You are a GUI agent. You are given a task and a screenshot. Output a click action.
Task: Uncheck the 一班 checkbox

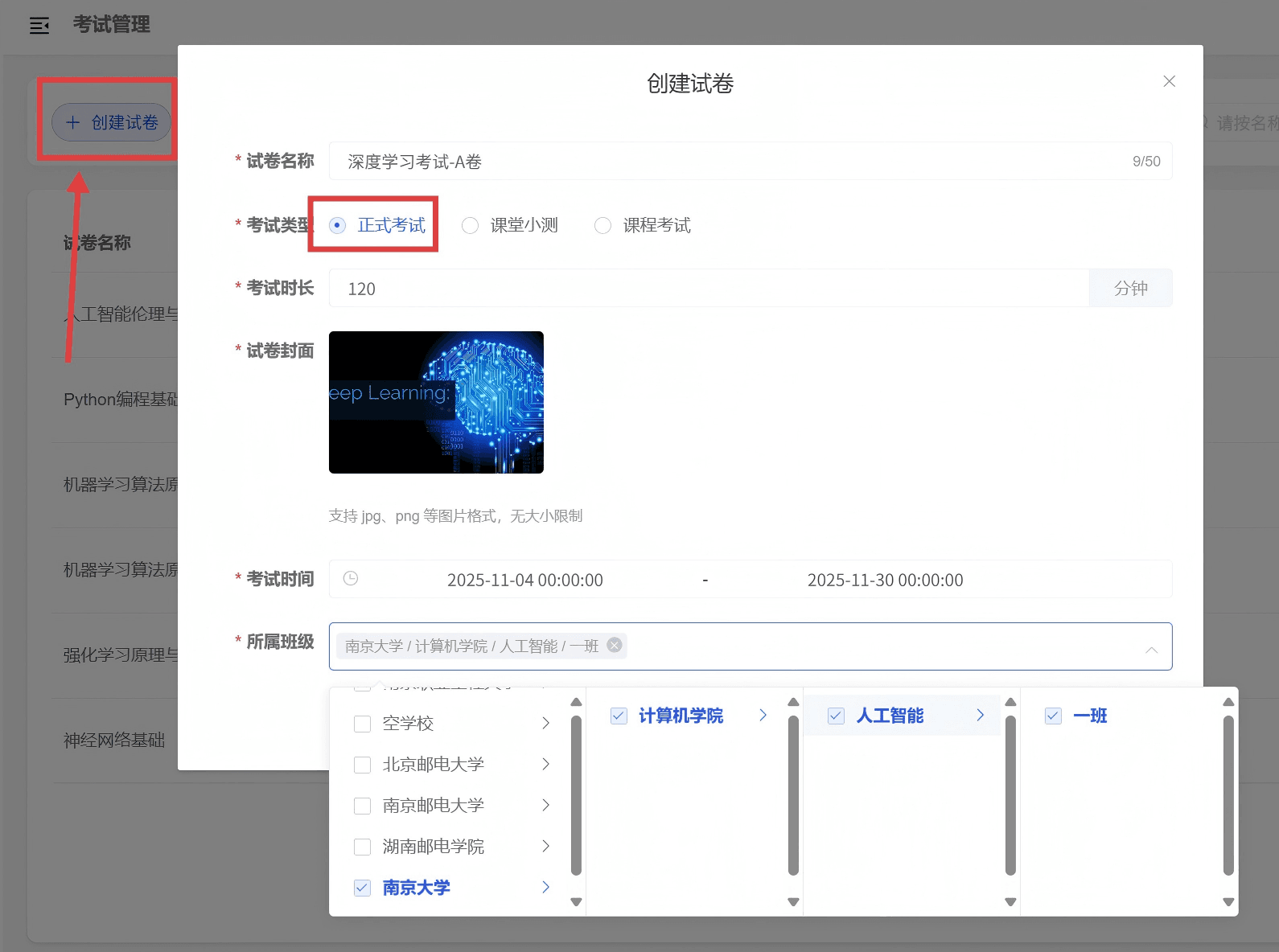(1053, 716)
